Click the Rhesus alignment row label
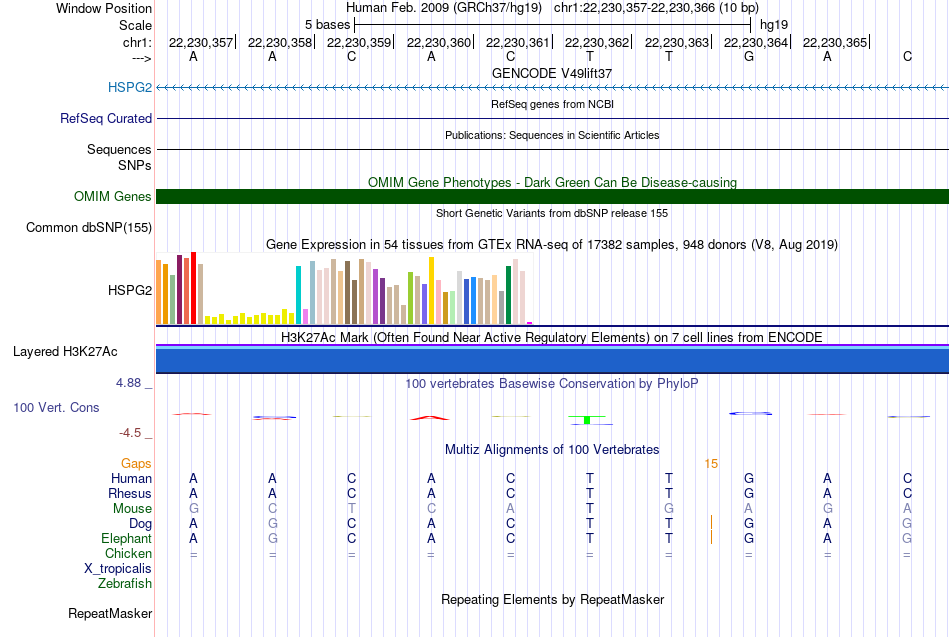This screenshot has width=950, height=637. coord(130,494)
